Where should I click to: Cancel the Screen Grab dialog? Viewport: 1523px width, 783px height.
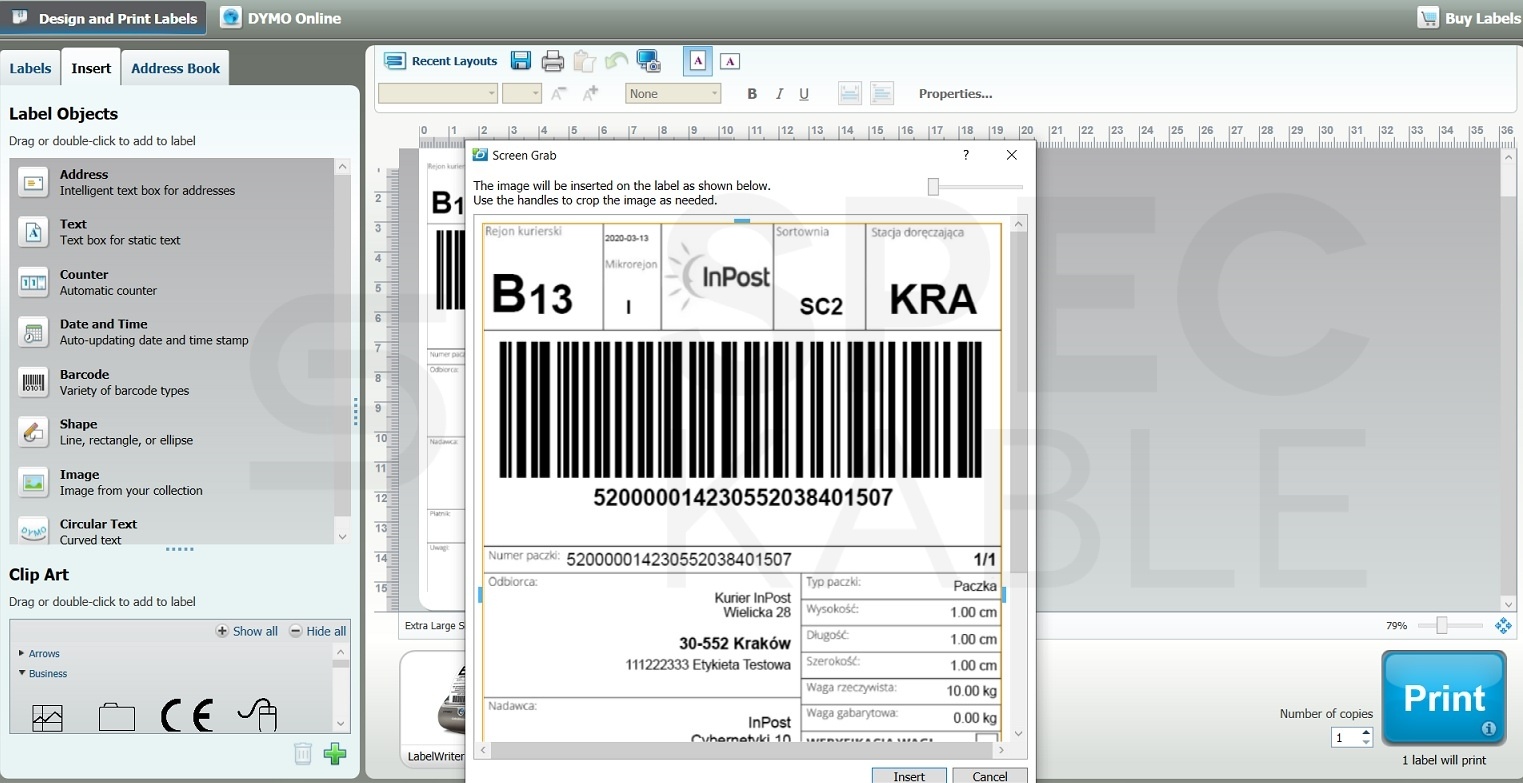pos(990,776)
